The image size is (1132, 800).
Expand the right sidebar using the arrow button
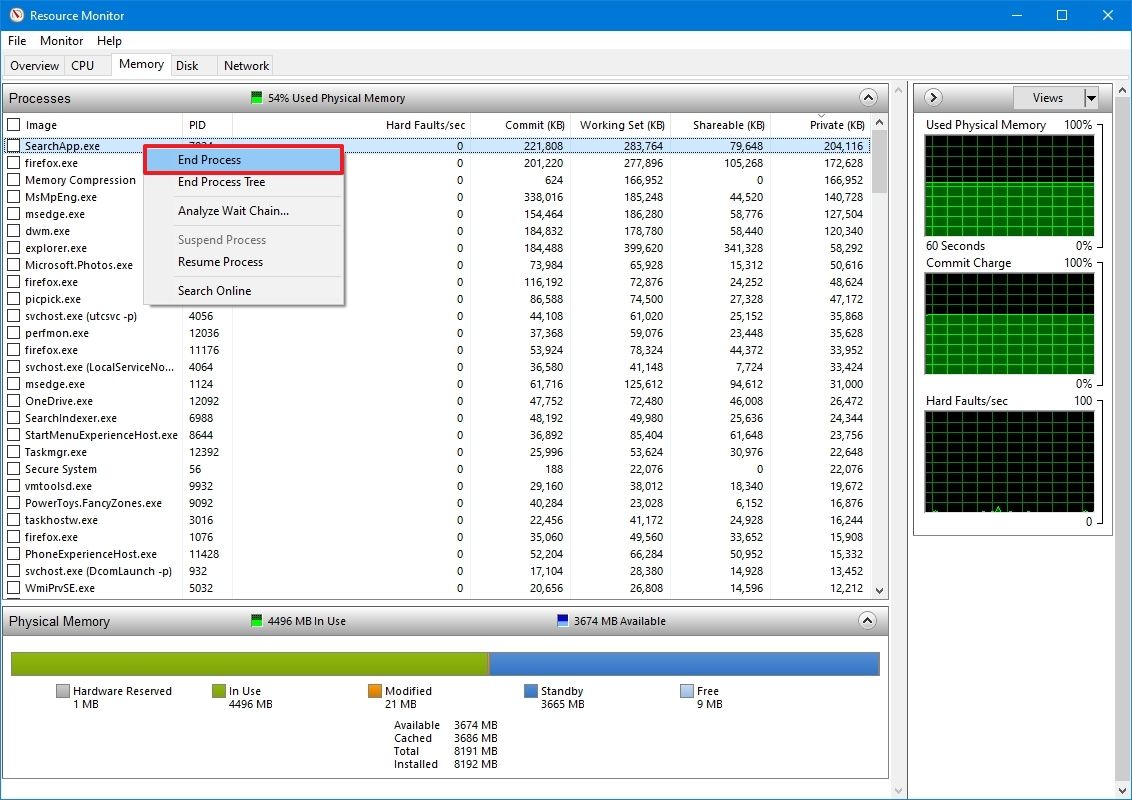(931, 97)
